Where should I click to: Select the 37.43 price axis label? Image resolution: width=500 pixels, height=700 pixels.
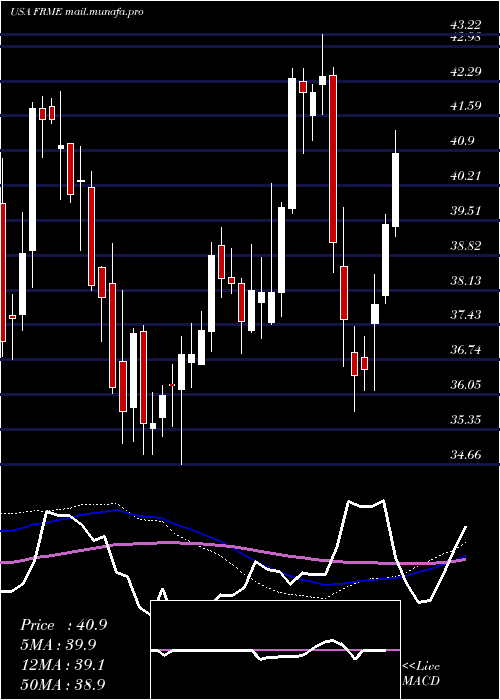coord(466,315)
